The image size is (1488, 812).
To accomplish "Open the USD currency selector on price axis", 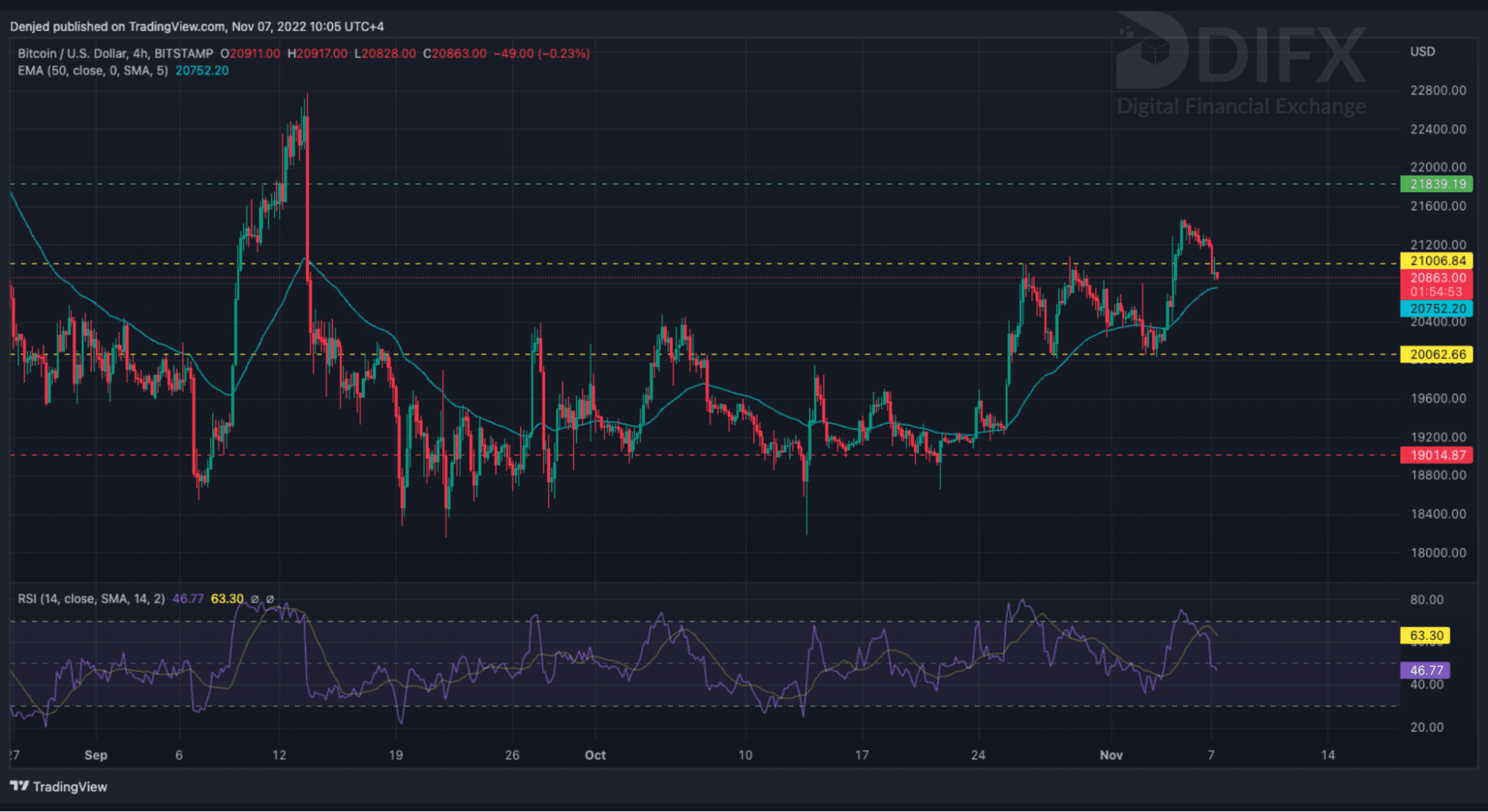I will 1422,51.
